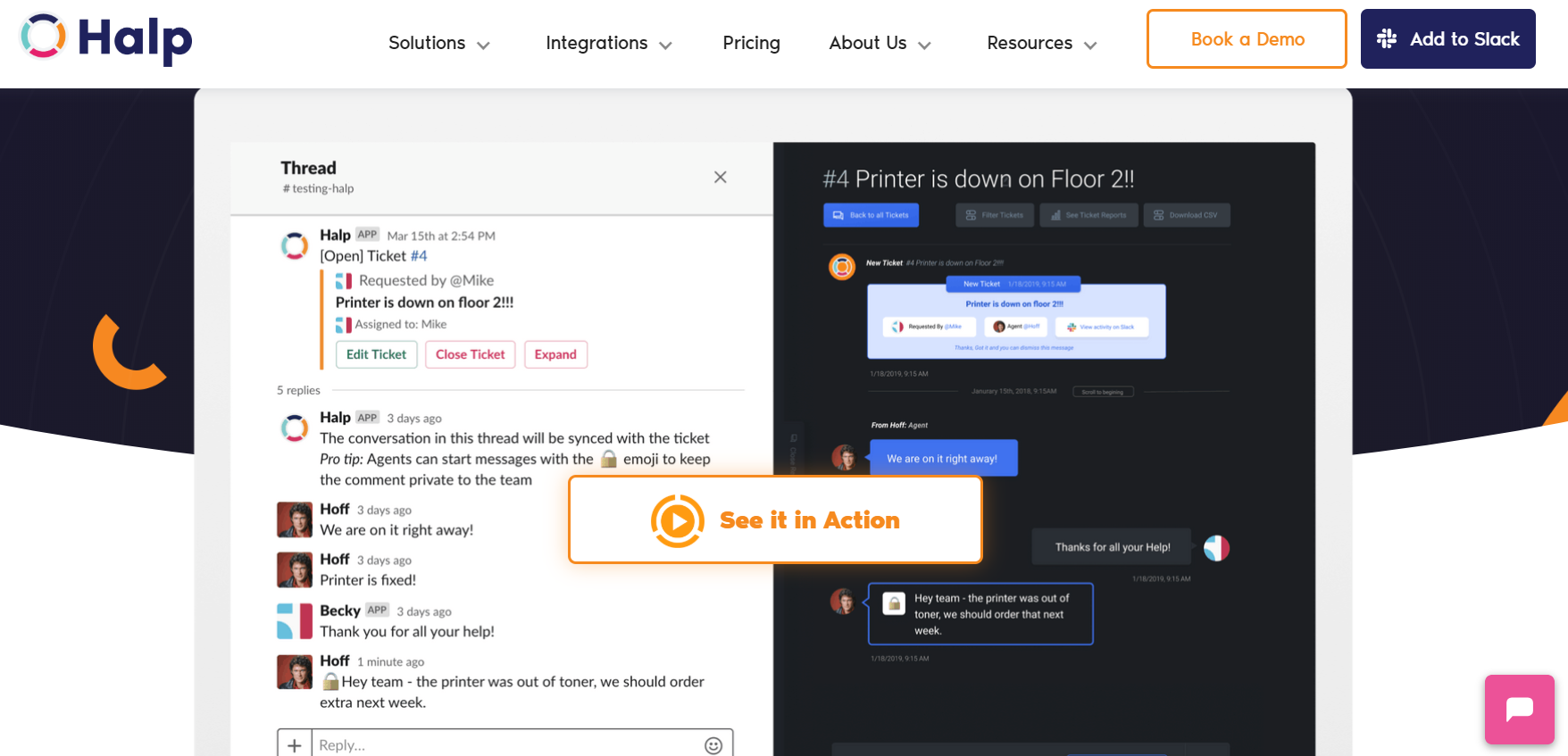Click the Download CSV button
The image size is (1568, 756).
point(1186,215)
